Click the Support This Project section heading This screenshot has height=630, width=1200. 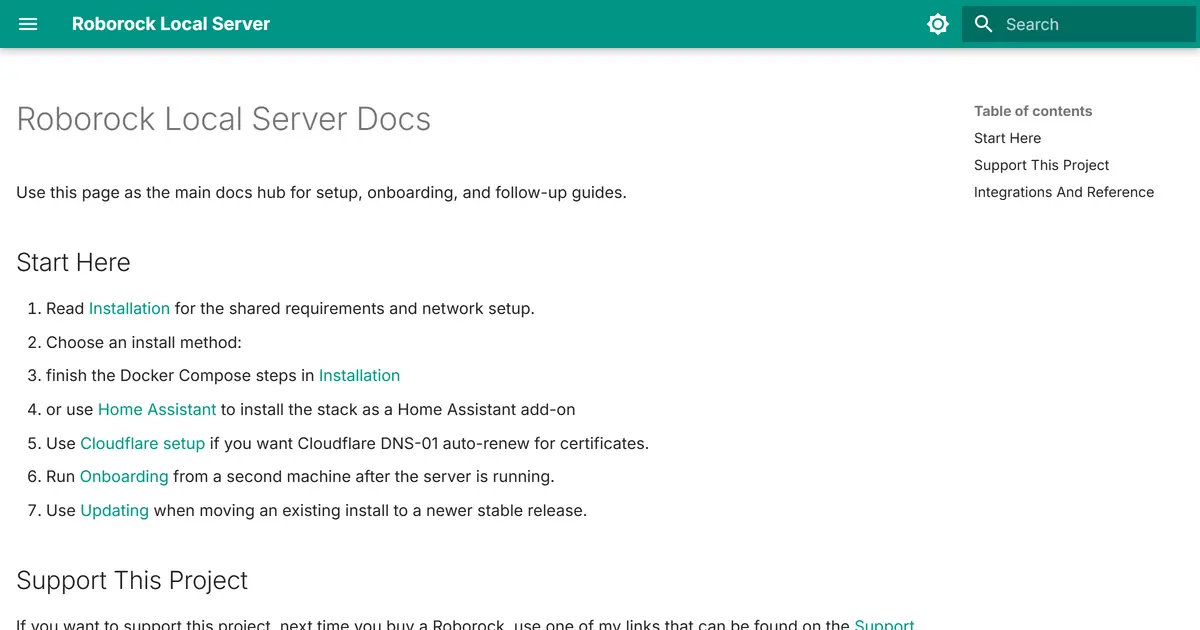[132, 580]
